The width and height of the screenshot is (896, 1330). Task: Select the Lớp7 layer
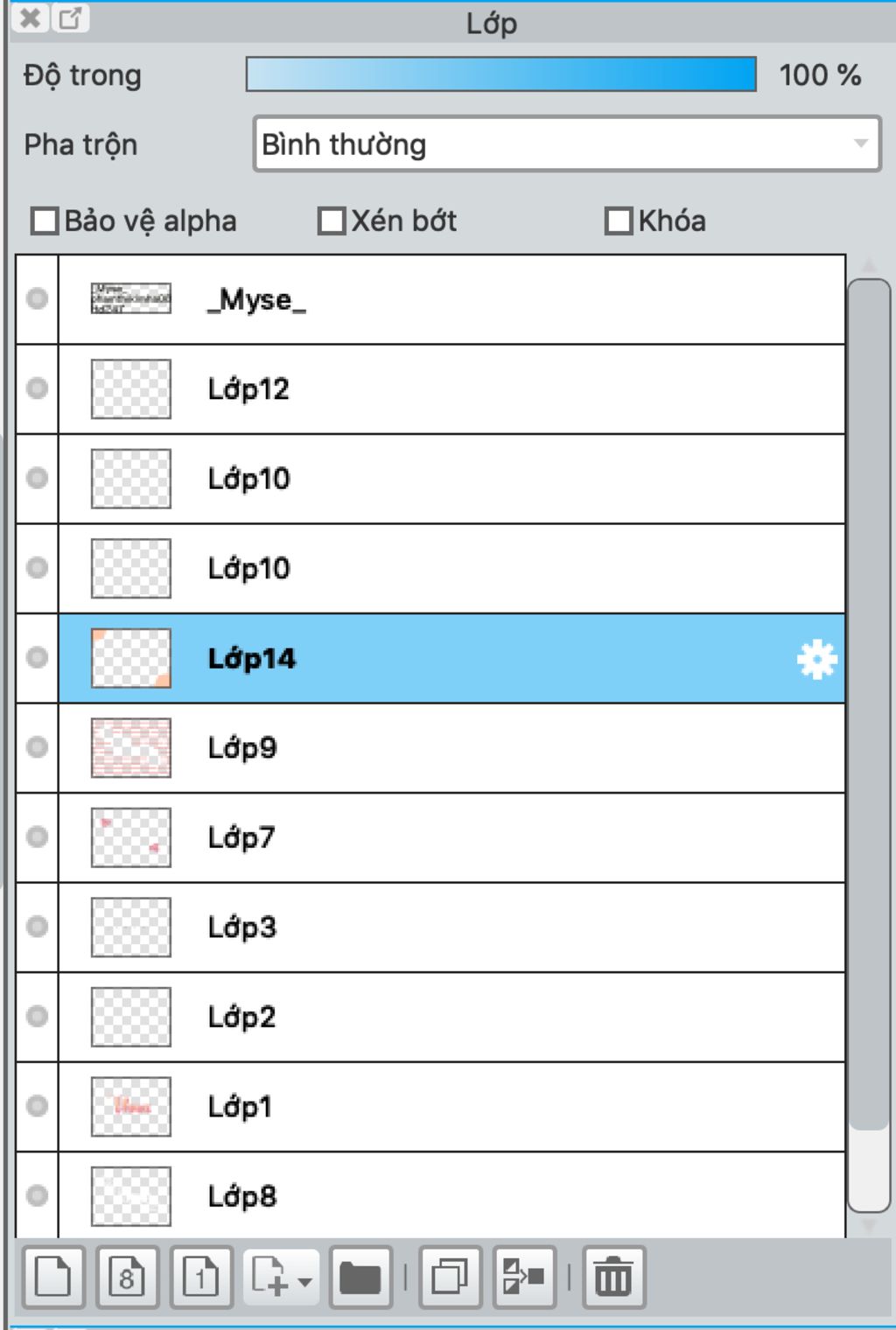point(451,837)
